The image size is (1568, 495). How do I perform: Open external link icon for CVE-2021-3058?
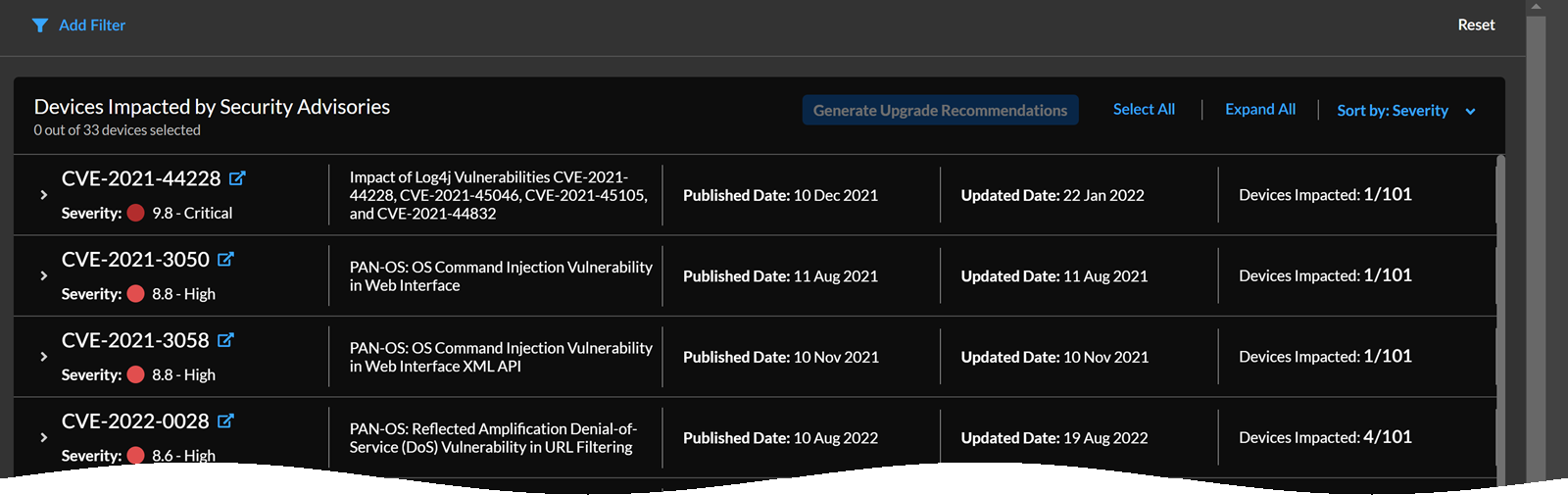click(225, 340)
